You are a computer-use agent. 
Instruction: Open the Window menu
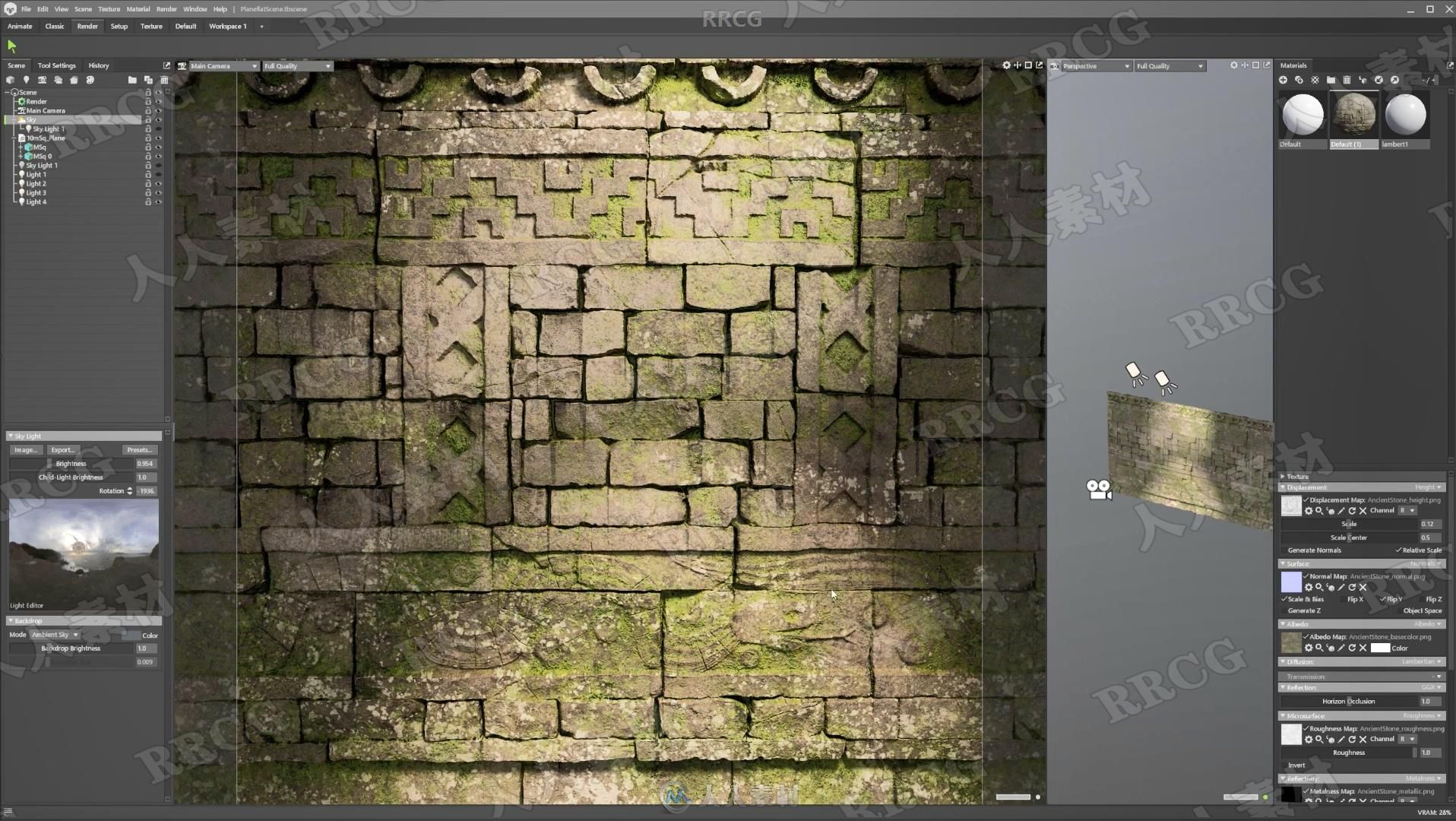pyautogui.click(x=195, y=9)
